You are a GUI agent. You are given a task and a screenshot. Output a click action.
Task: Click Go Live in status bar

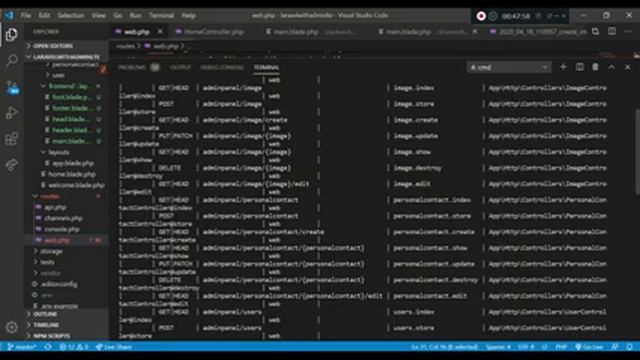(589, 347)
